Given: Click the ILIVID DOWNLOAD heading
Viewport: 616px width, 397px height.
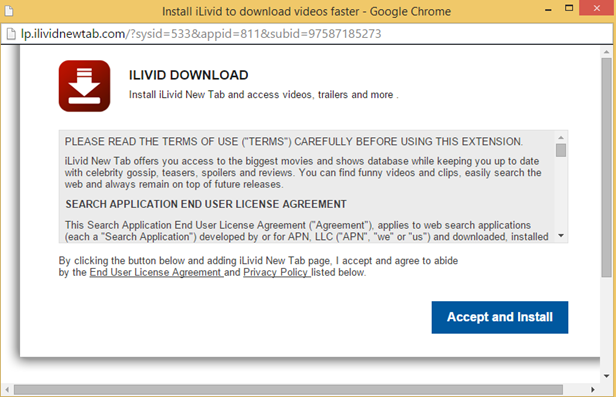Looking at the screenshot, I should pos(189,75).
